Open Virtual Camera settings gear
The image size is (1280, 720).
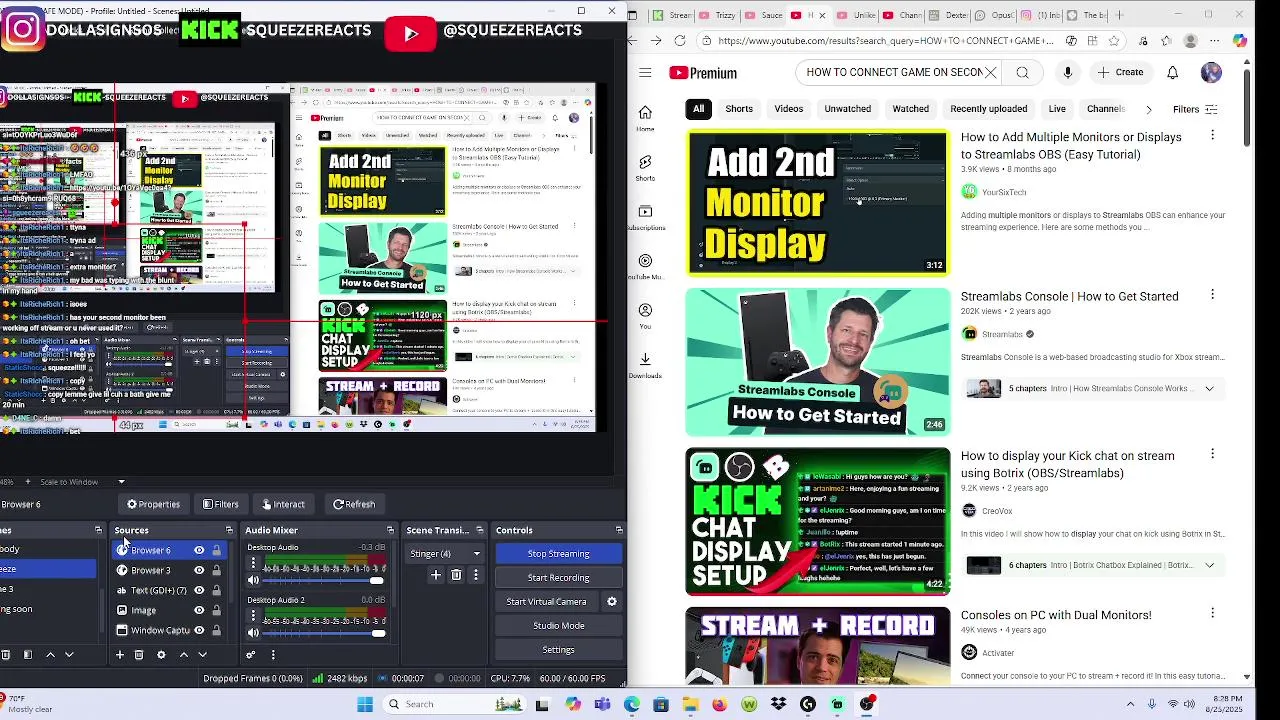click(612, 602)
